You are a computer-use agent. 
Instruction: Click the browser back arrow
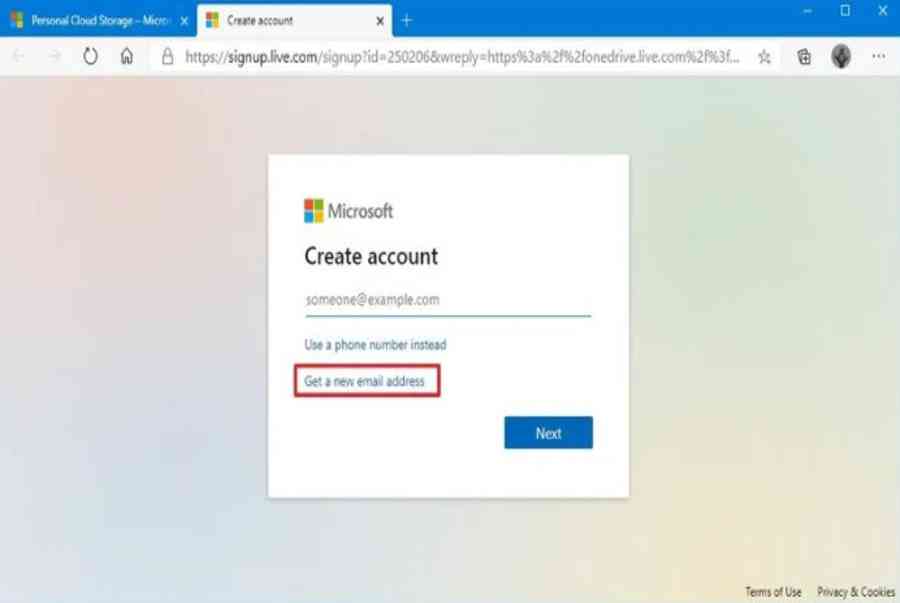coord(19,56)
